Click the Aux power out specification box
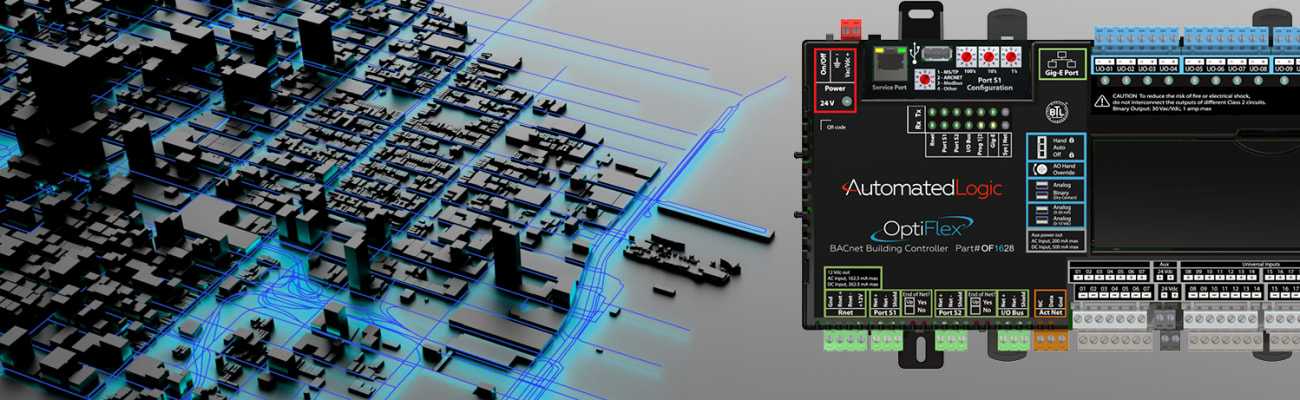Viewport: 1300px width, 400px height. point(1055,240)
